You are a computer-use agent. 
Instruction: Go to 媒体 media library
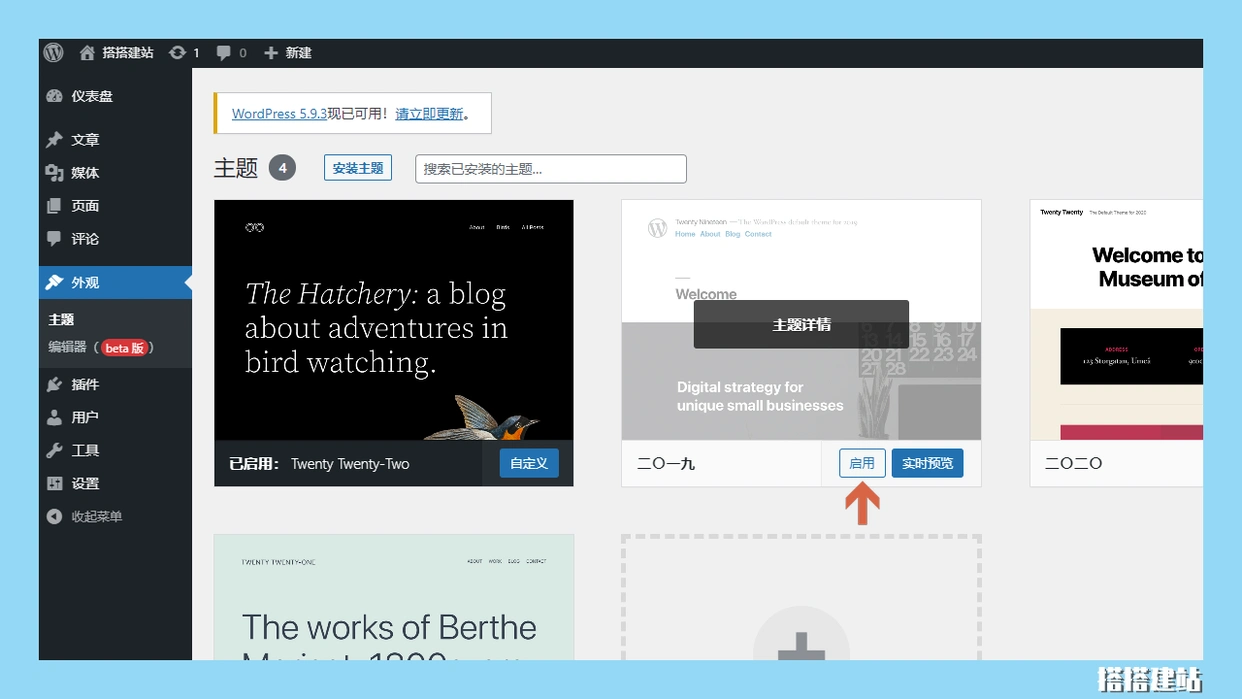(x=85, y=173)
